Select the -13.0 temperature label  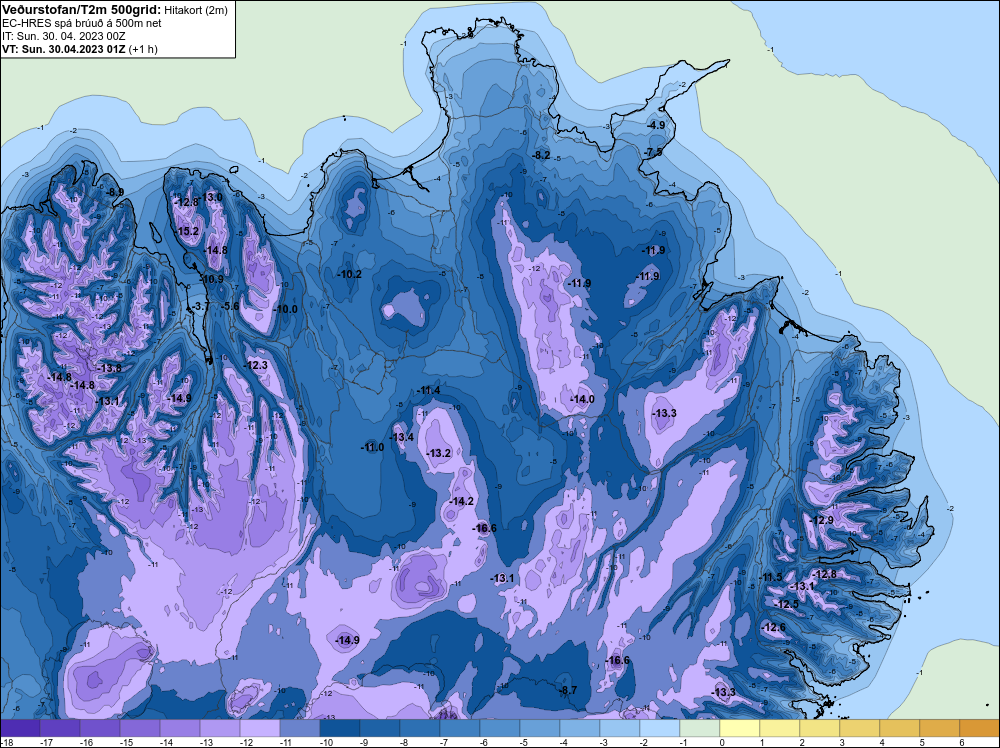(x=210, y=197)
